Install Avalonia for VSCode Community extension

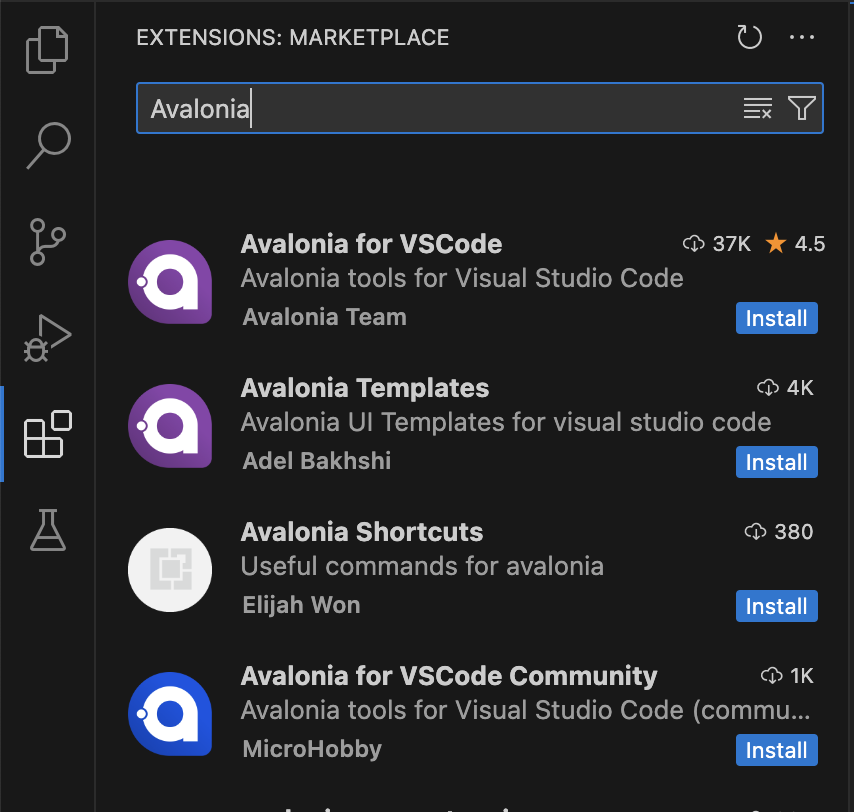776,750
